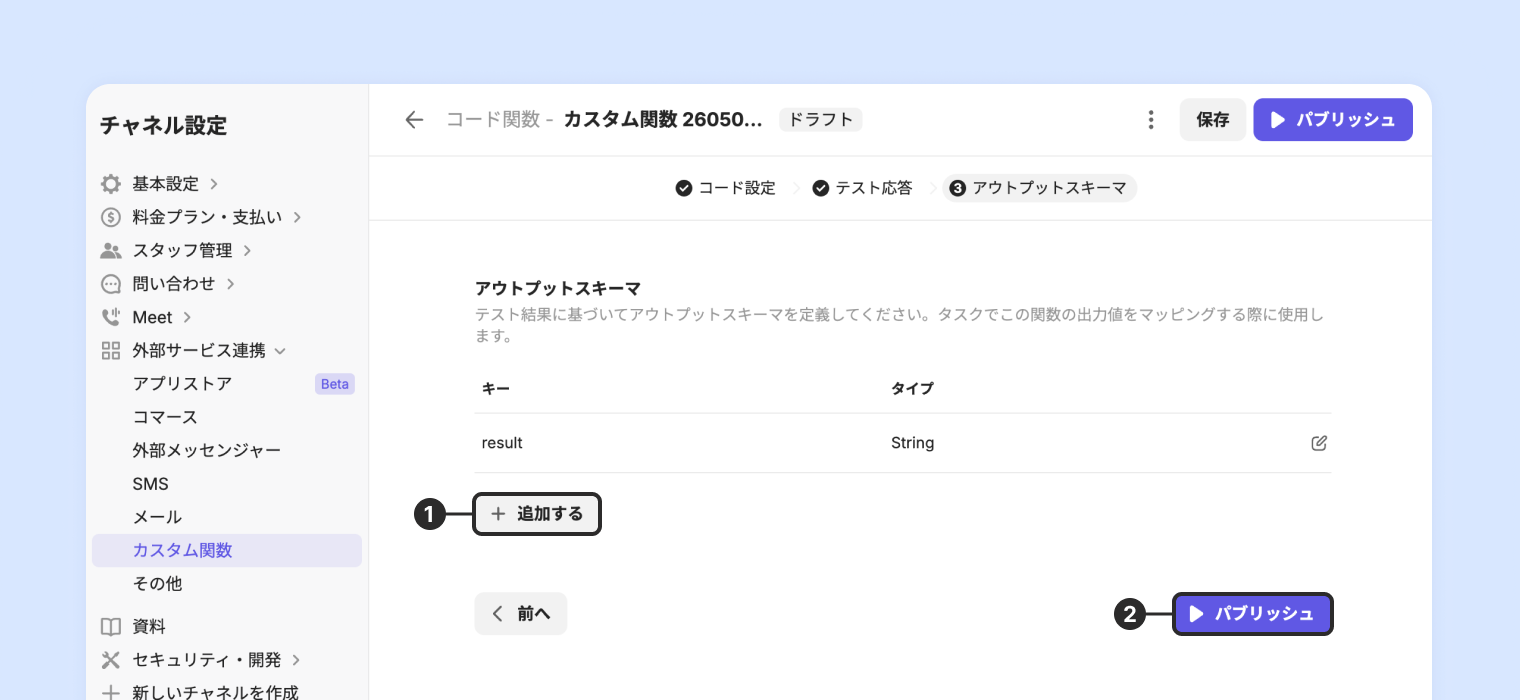Screen dimensions: 1520x700
Task: Click the 基本設定 gear icon
Action: point(111,184)
